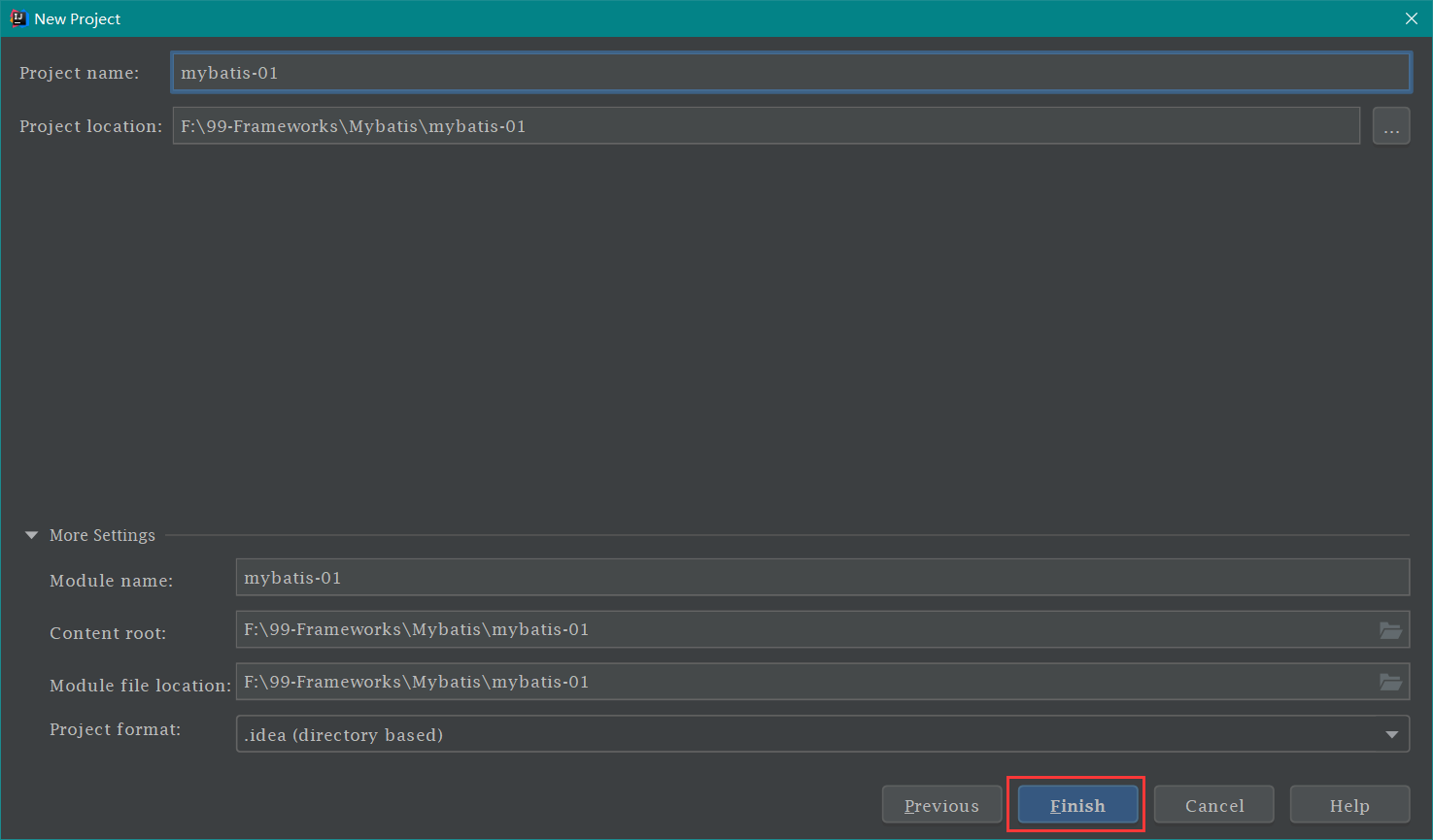Focus the Project location path field

[766, 126]
